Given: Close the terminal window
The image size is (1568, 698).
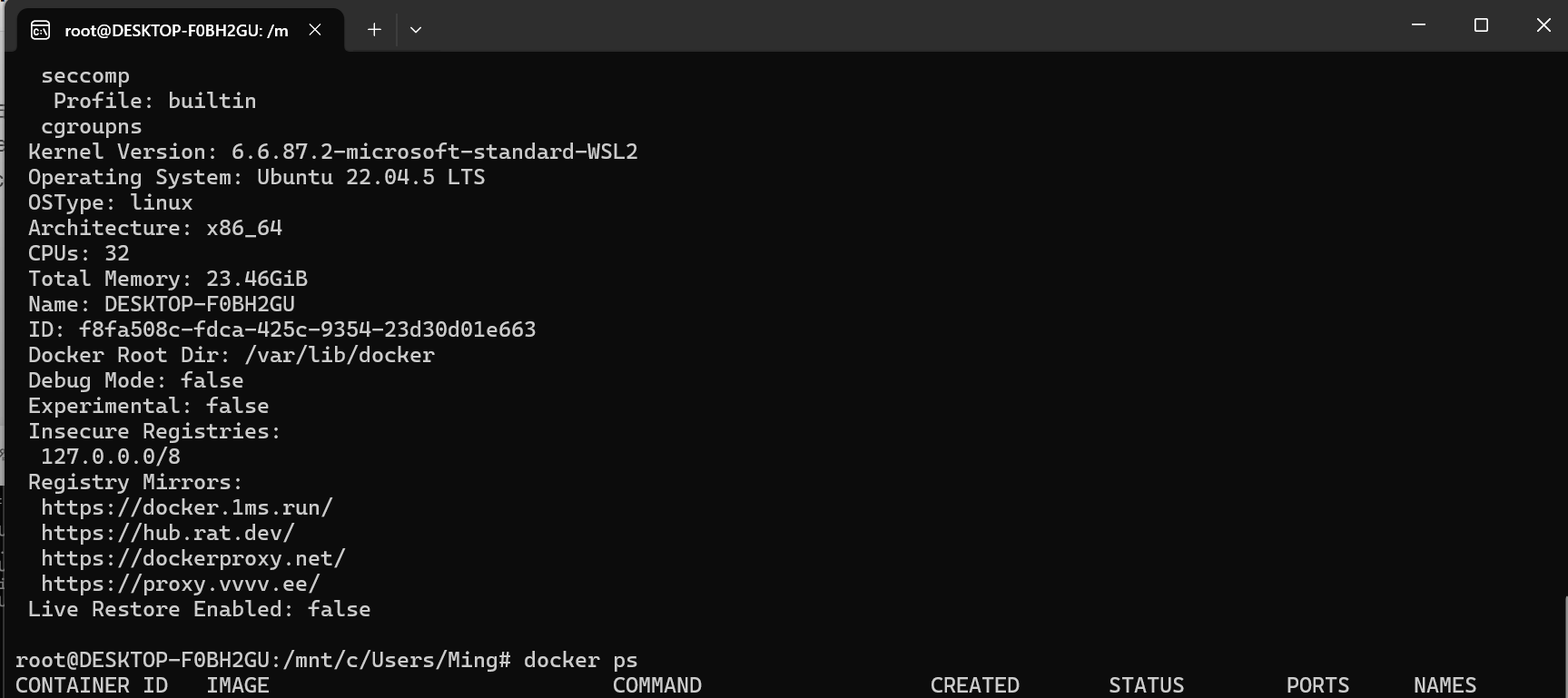Looking at the screenshot, I should point(1543,25).
